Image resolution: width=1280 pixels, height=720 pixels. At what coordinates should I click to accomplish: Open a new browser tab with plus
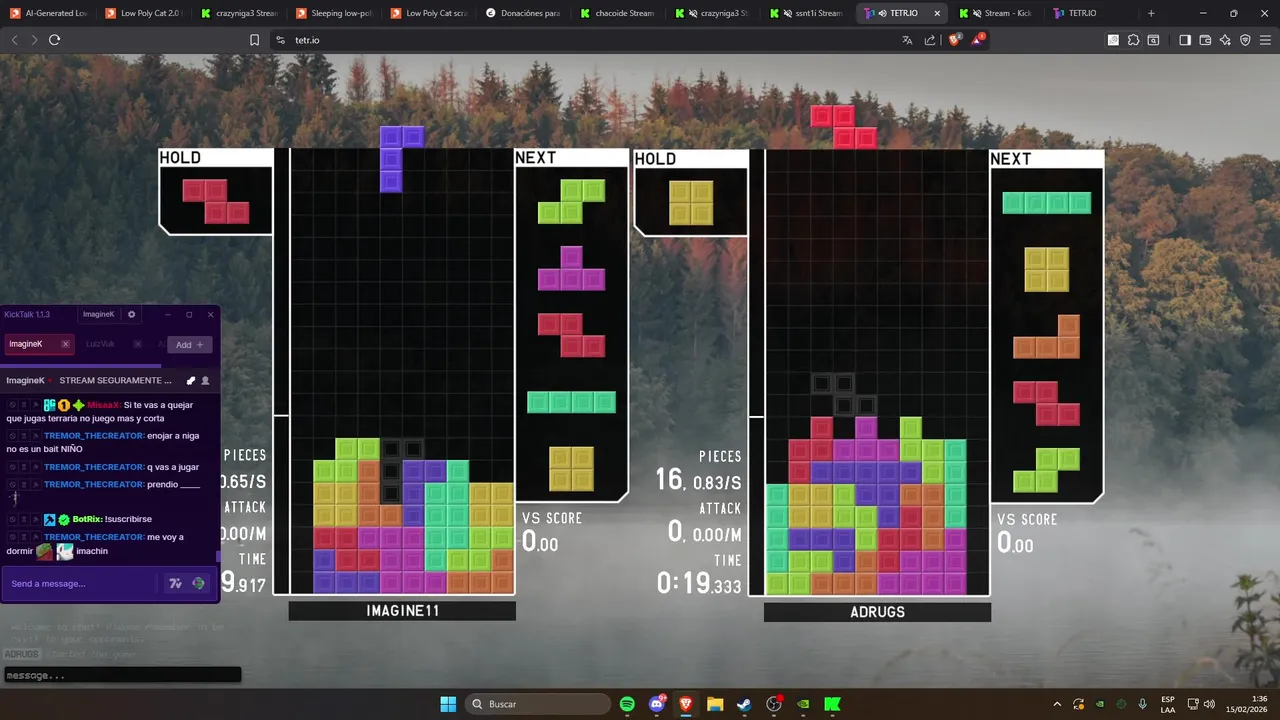tap(1151, 13)
